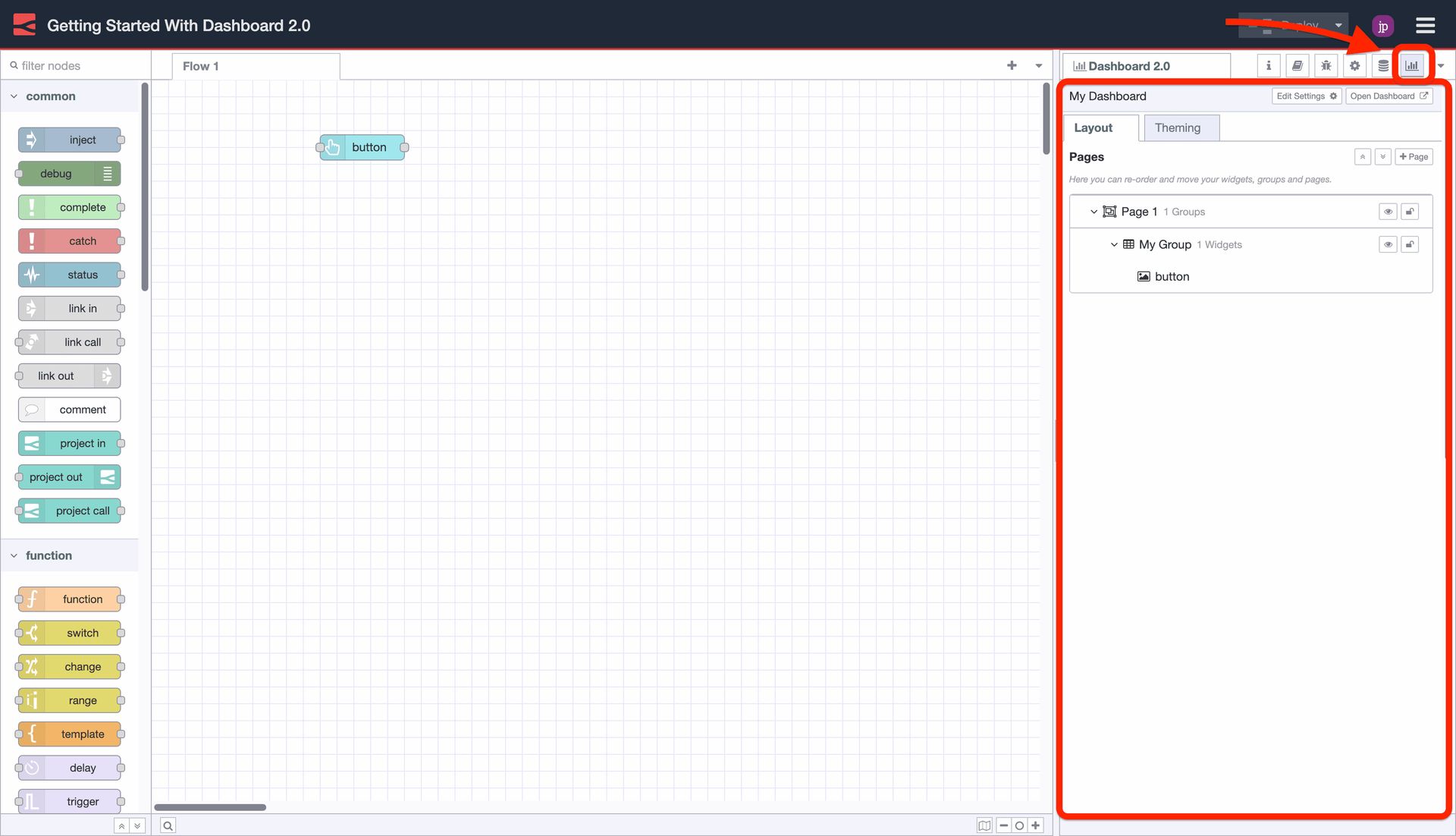
Task: Open the hamburger menu top right
Action: point(1425,25)
